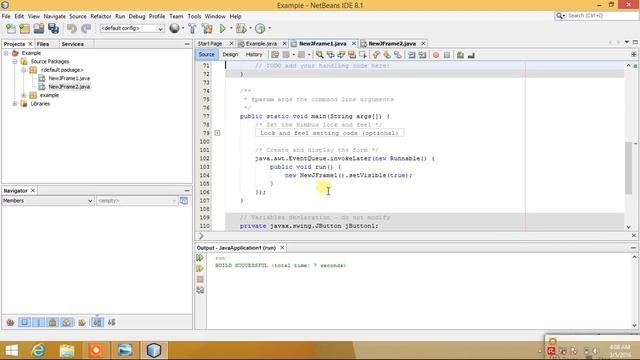640x360 pixels.
Task: Expand the example package node
Action: (24, 95)
